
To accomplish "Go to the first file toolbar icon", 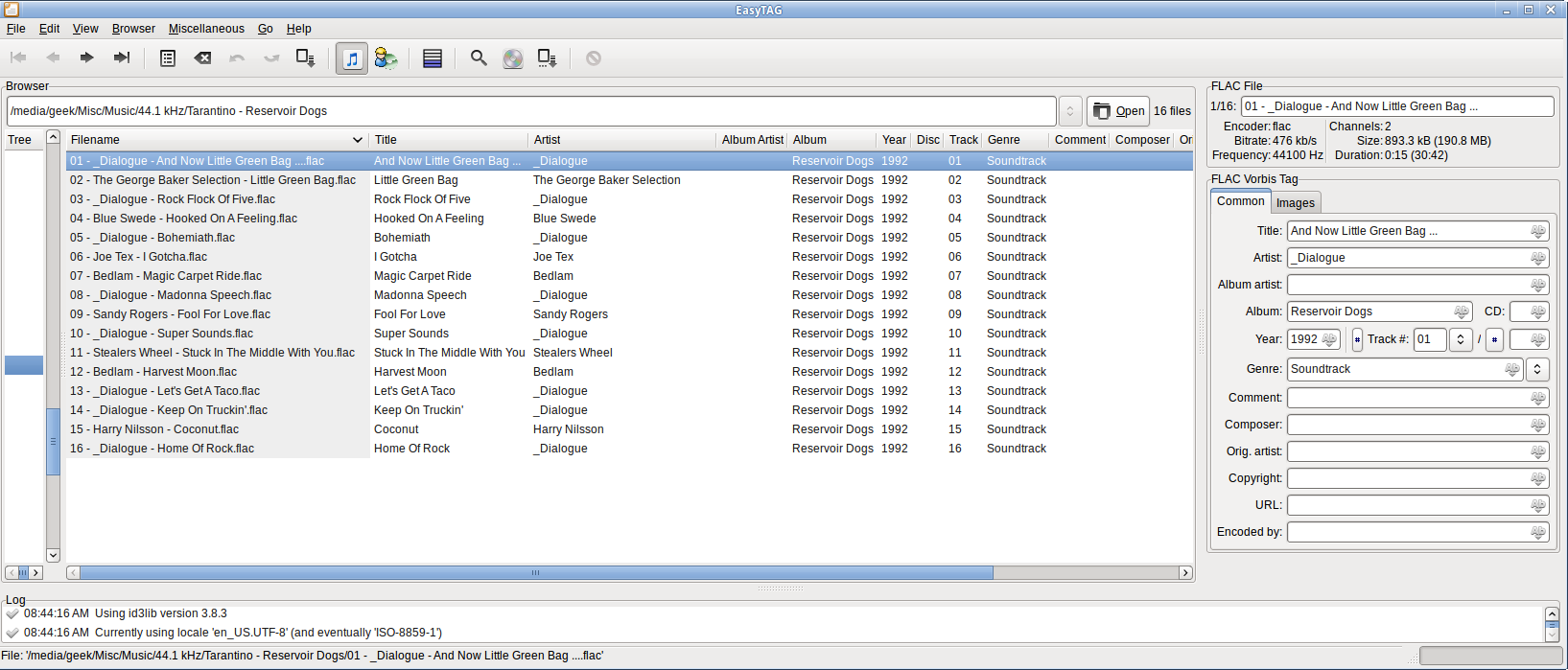I will (x=18, y=58).
